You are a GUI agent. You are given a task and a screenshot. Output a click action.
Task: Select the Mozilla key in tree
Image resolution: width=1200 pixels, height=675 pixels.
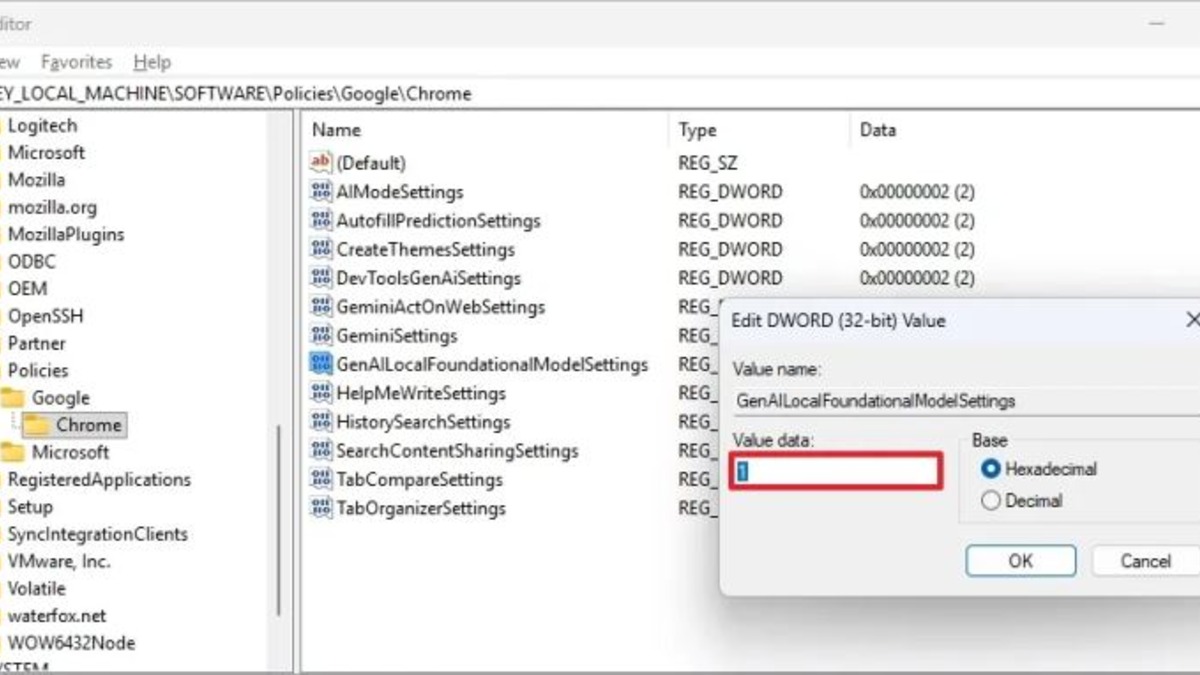pos(36,180)
